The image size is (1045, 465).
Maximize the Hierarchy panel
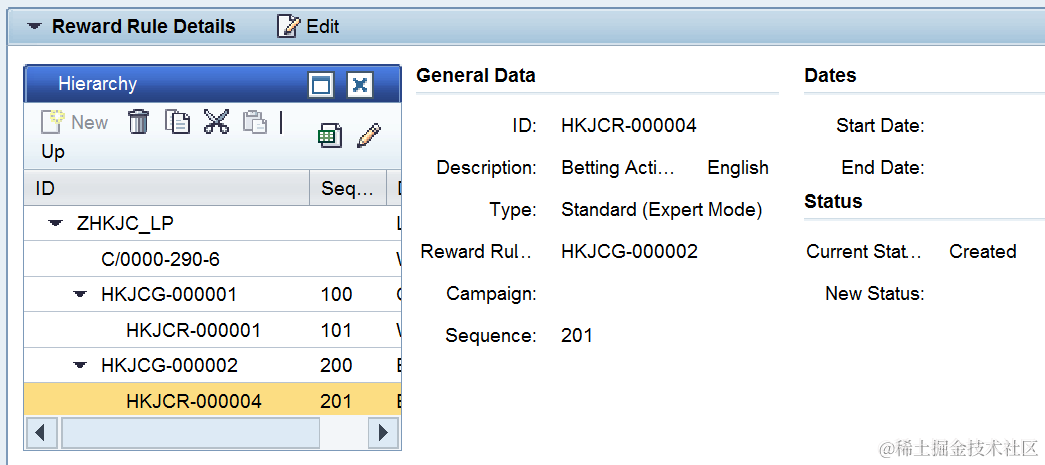[321, 85]
